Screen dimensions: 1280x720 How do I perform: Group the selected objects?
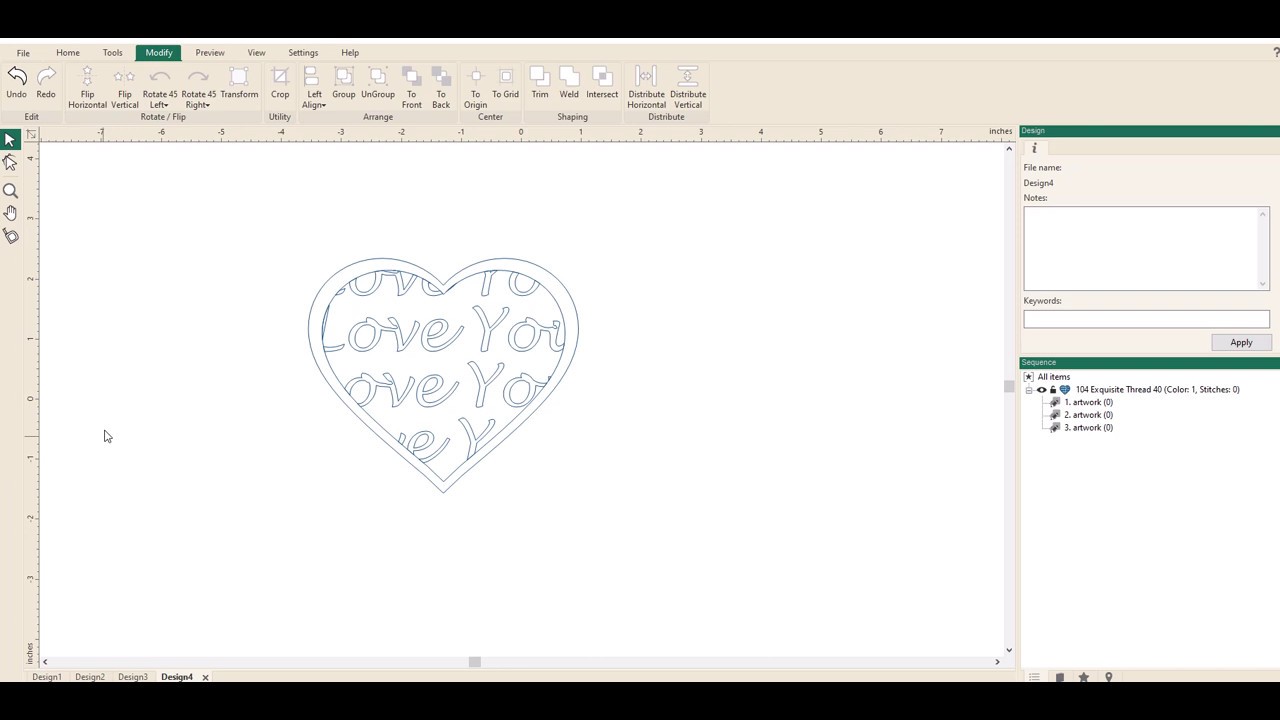pyautogui.click(x=344, y=84)
